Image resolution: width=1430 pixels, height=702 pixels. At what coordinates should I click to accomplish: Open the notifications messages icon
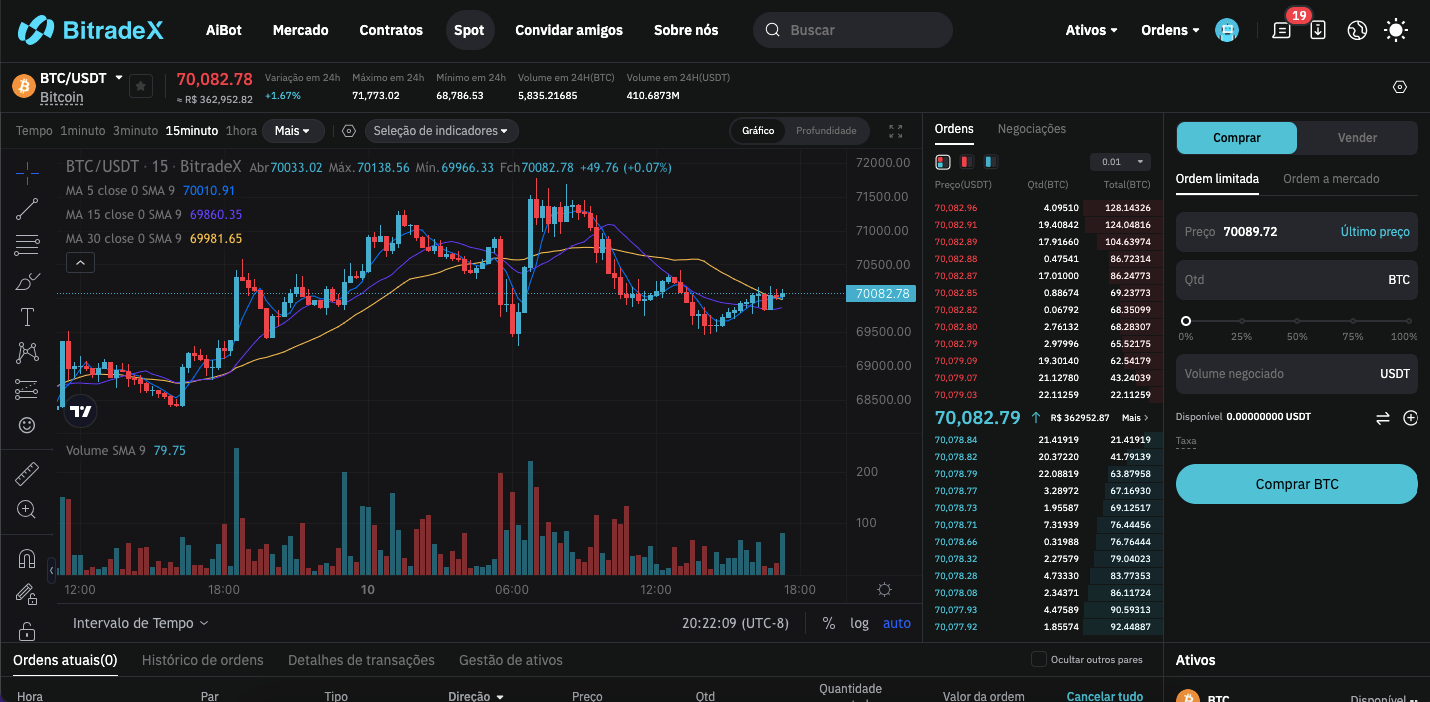[1281, 30]
